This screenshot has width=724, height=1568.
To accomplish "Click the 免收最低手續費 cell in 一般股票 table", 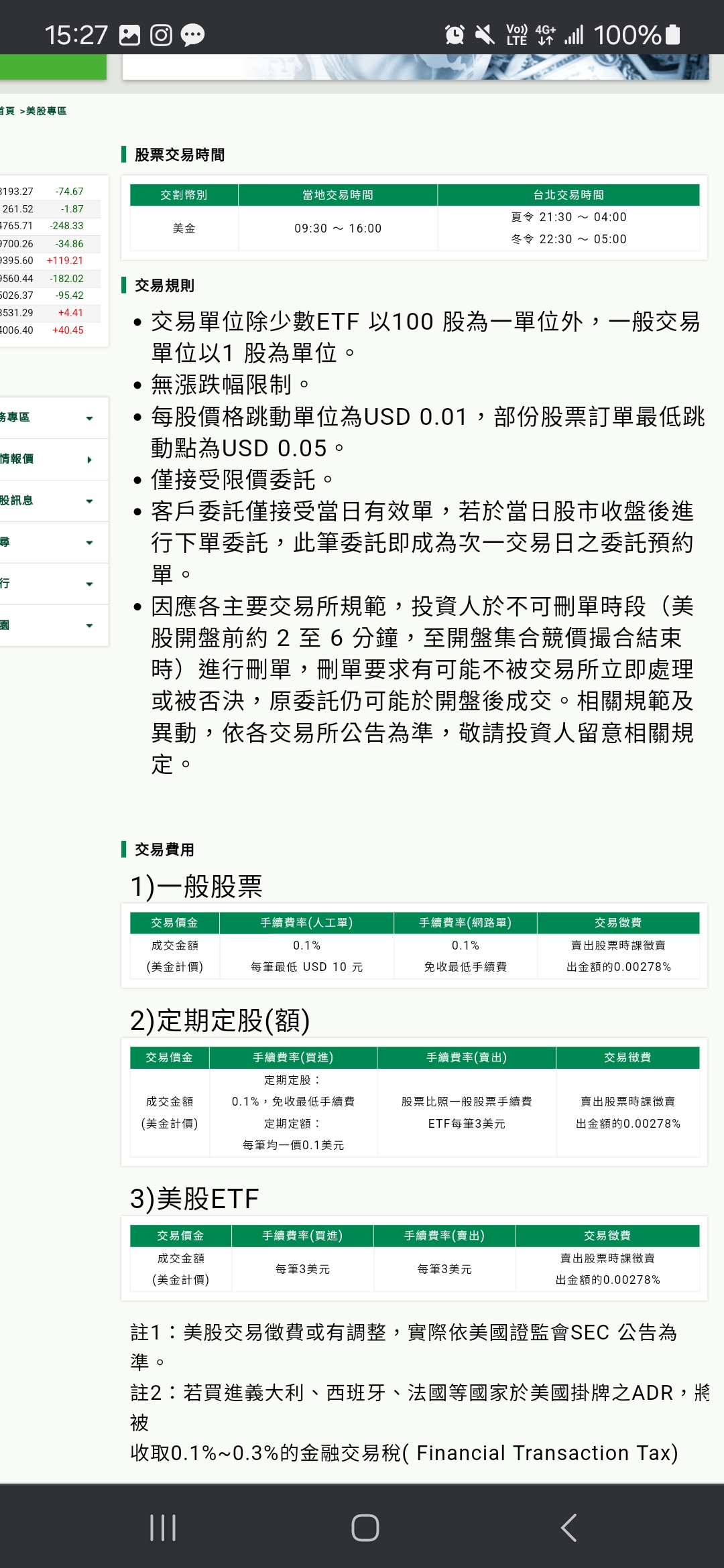I will click(x=465, y=967).
